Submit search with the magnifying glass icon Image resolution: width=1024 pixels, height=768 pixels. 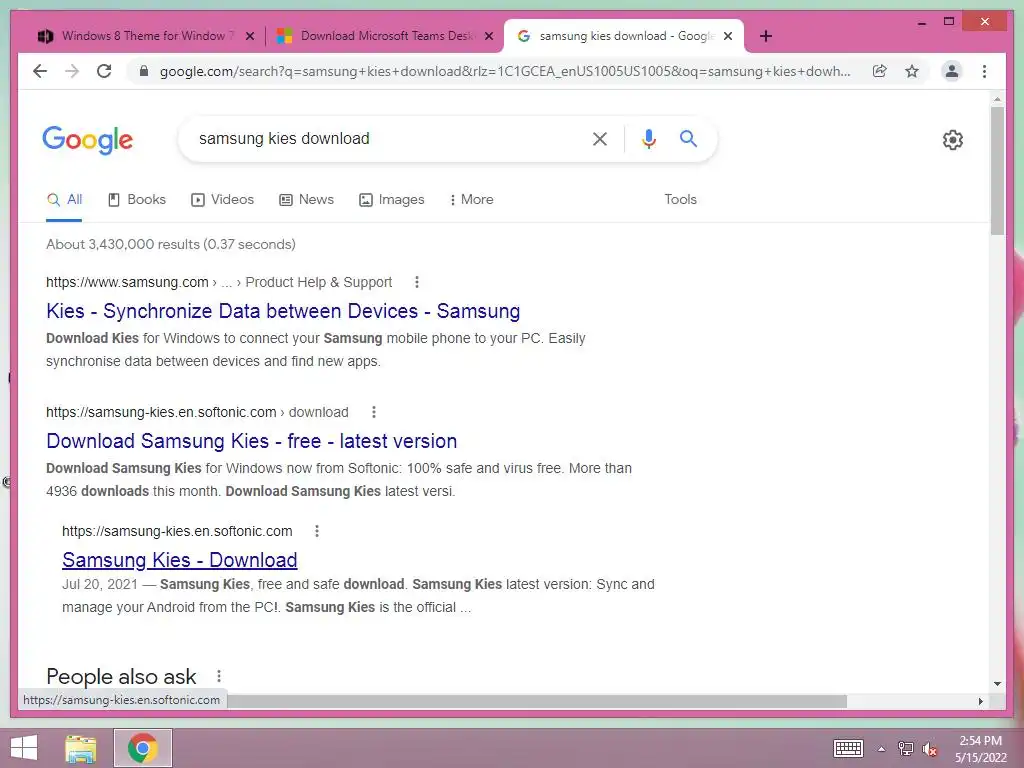pyautogui.click(x=688, y=138)
